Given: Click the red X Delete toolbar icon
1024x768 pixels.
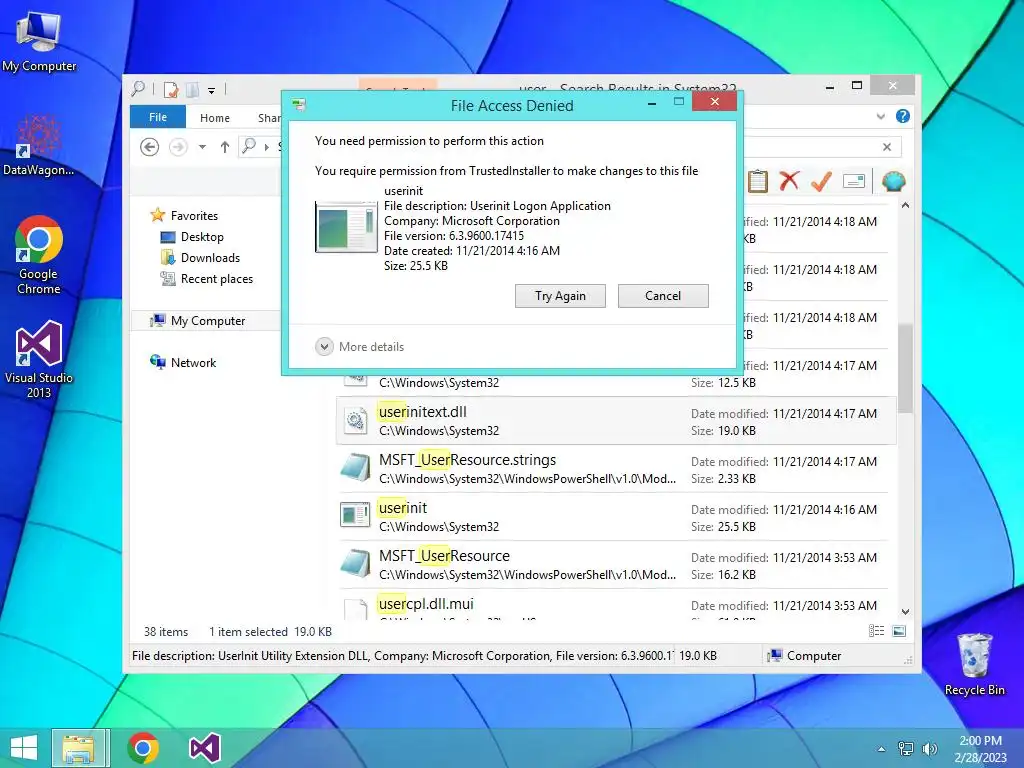Looking at the screenshot, I should 789,180.
